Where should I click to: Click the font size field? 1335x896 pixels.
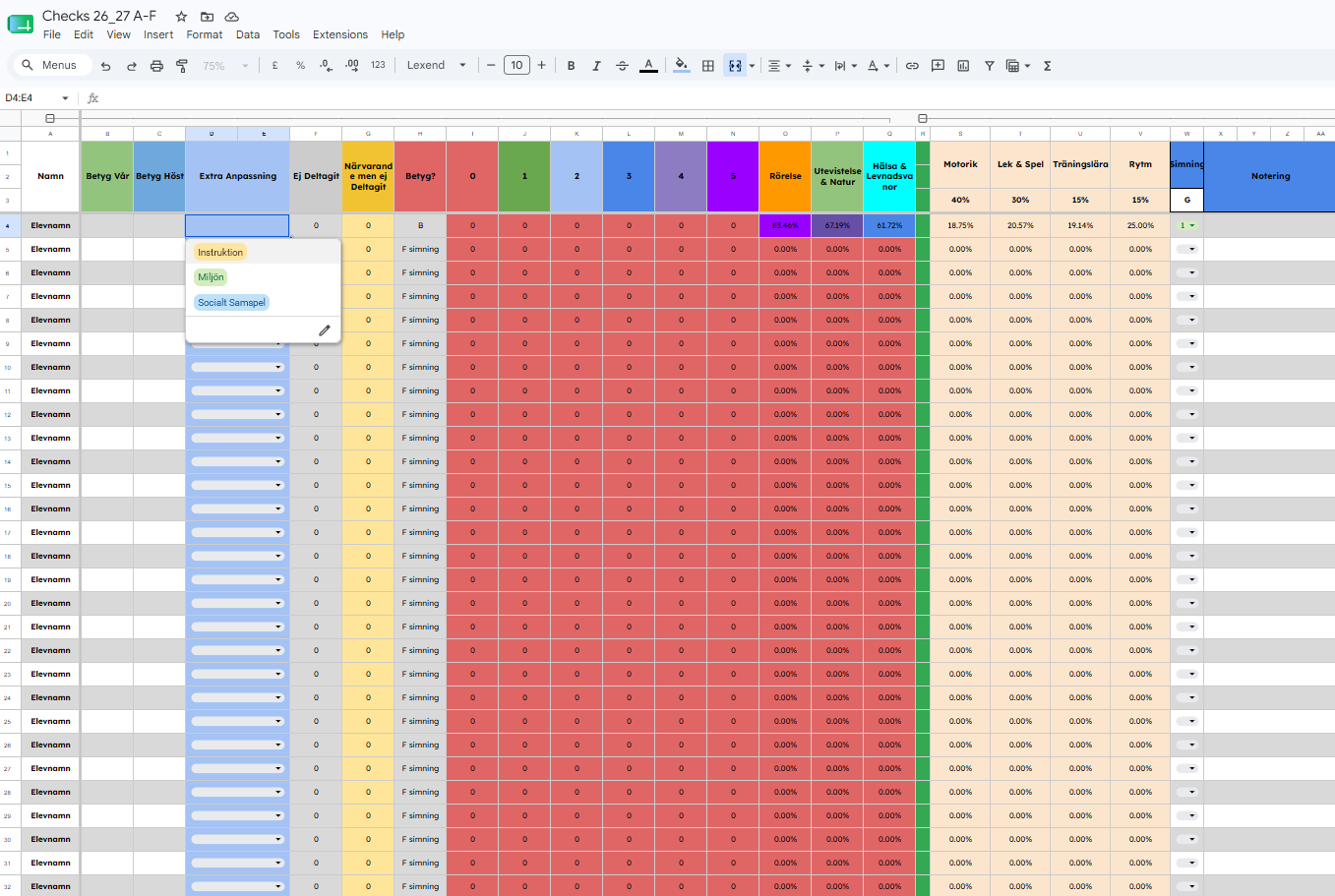point(516,66)
